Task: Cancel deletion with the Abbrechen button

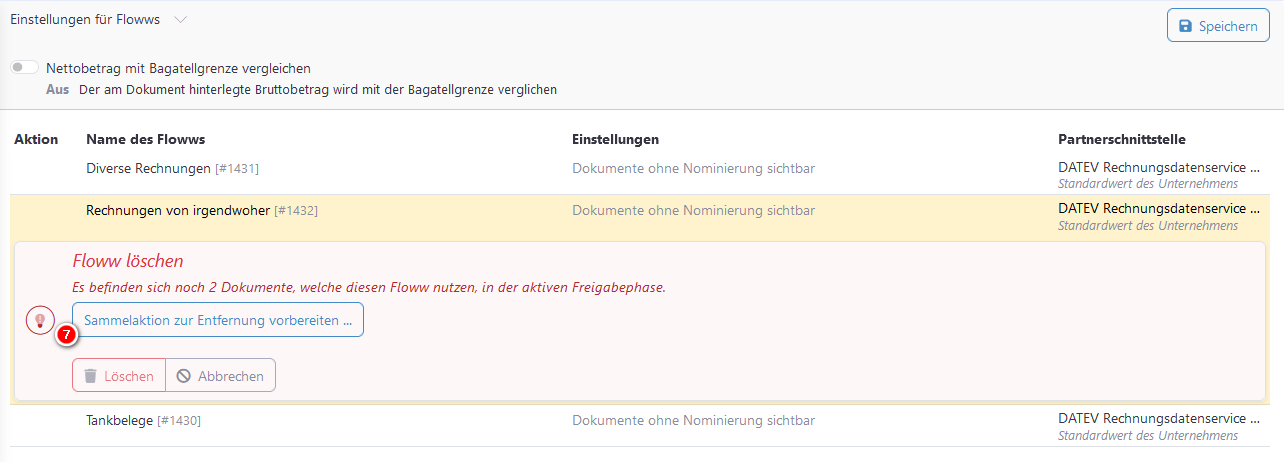Action: click(x=220, y=376)
